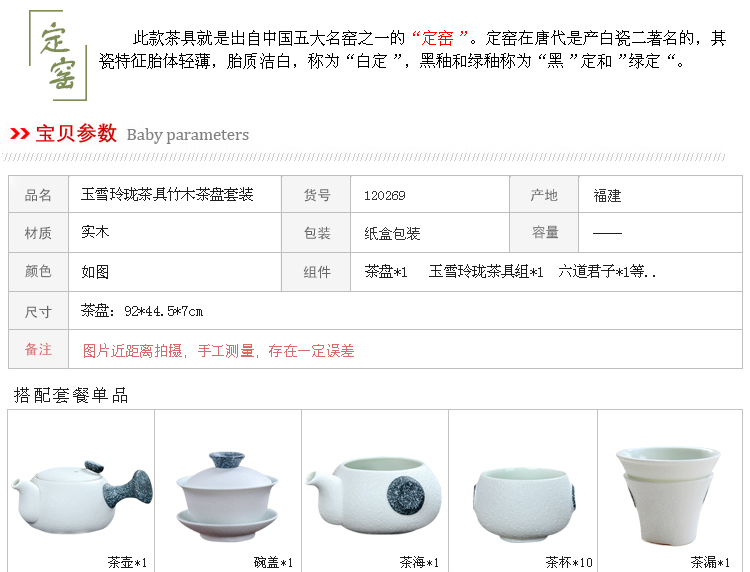Click the item number 120269
The height and width of the screenshot is (572, 750).
click(385, 196)
